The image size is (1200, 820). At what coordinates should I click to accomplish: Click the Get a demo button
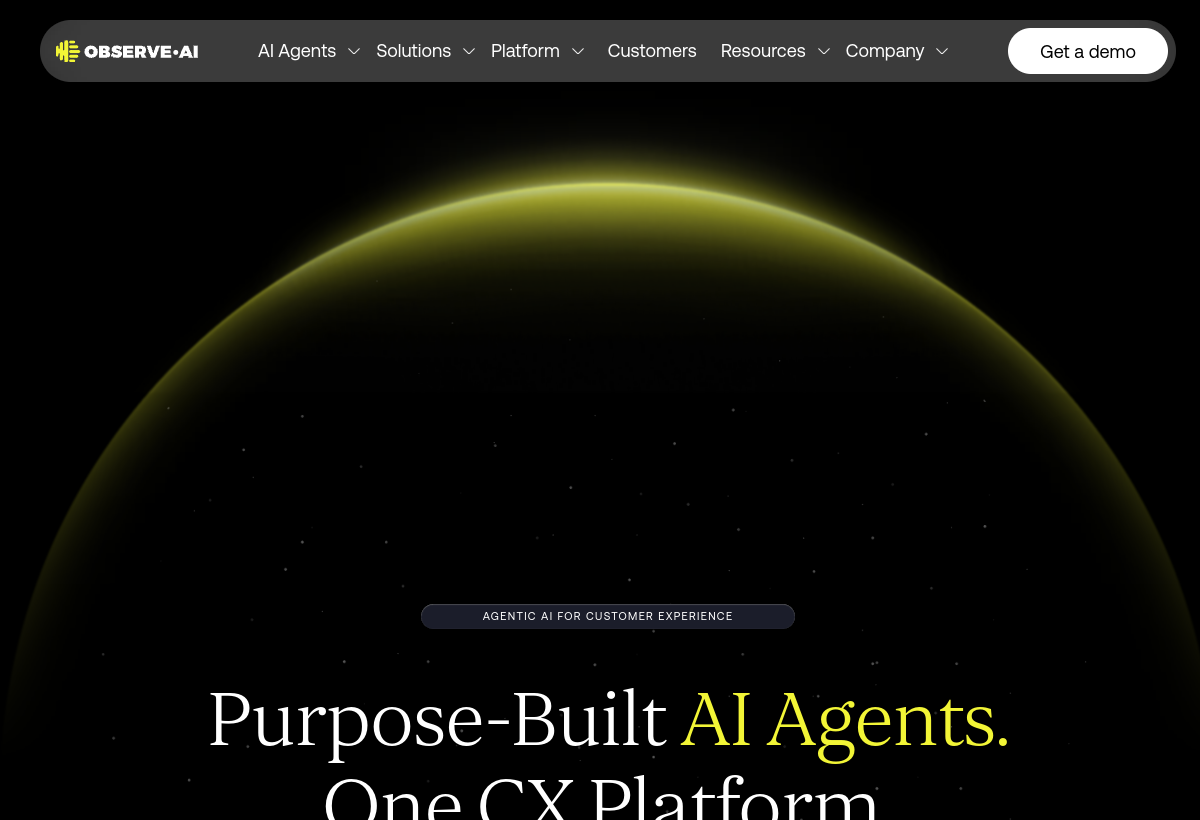point(1088,51)
